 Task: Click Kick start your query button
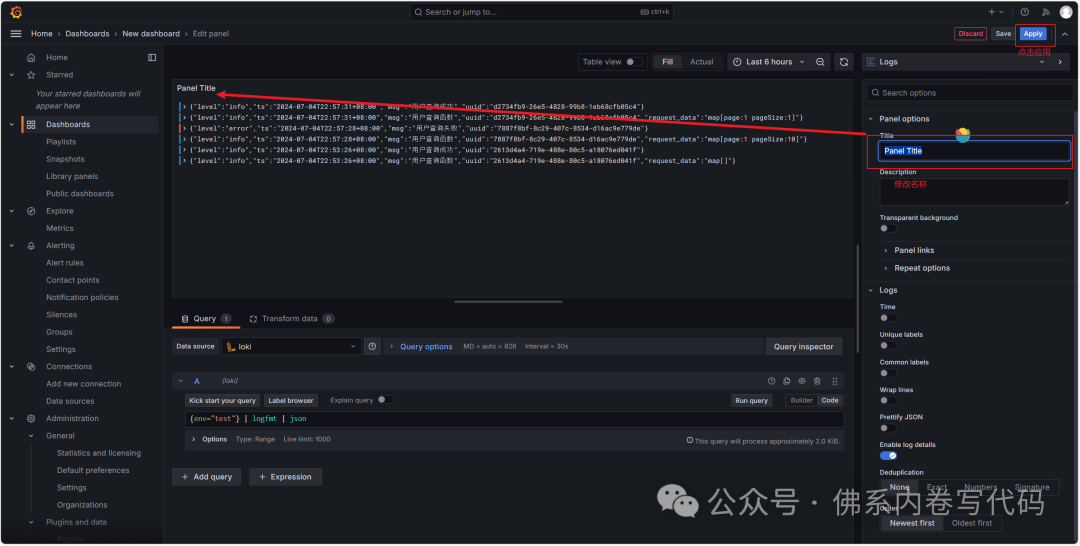tap(222, 400)
